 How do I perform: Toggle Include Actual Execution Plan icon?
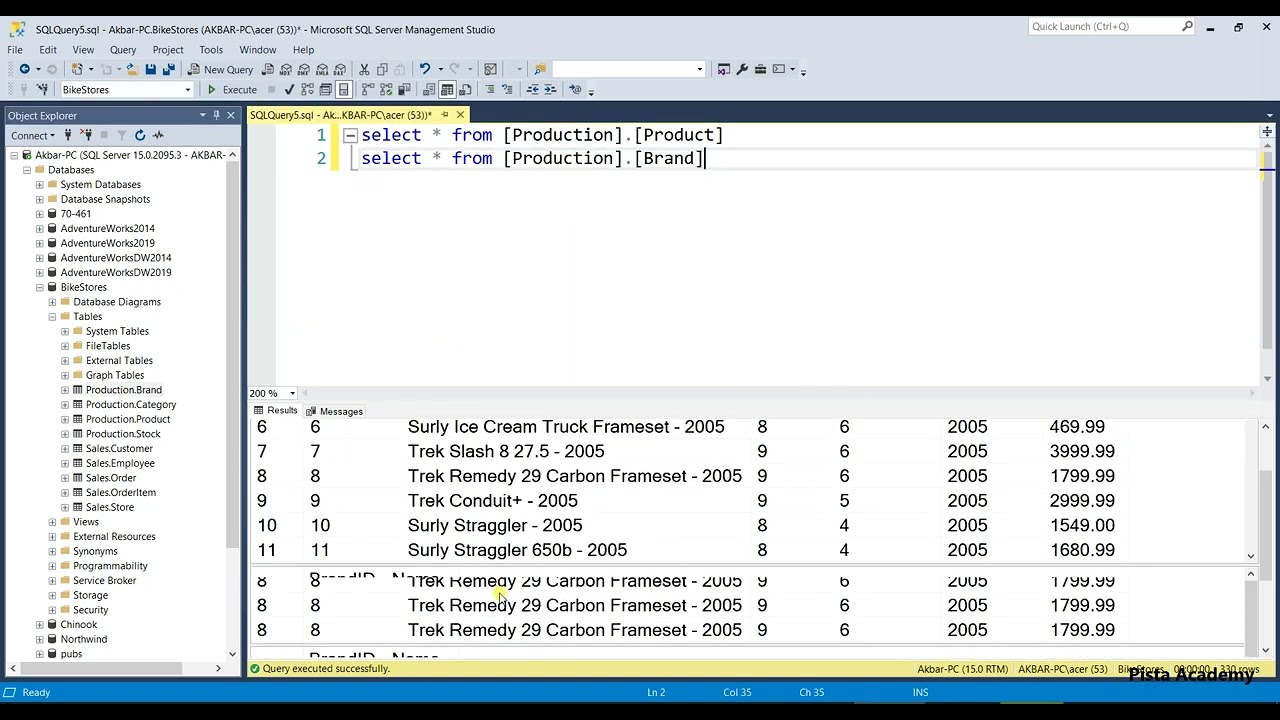click(x=368, y=89)
